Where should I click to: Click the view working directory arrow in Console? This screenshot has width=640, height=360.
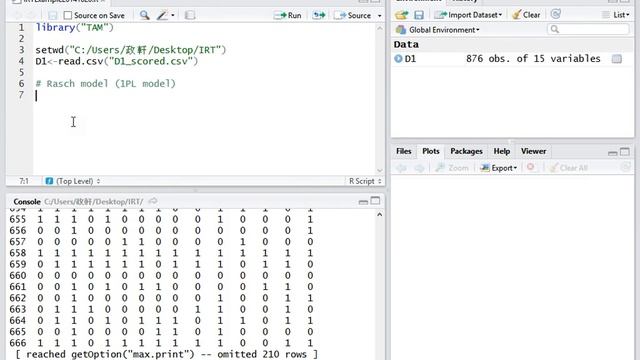(153, 201)
